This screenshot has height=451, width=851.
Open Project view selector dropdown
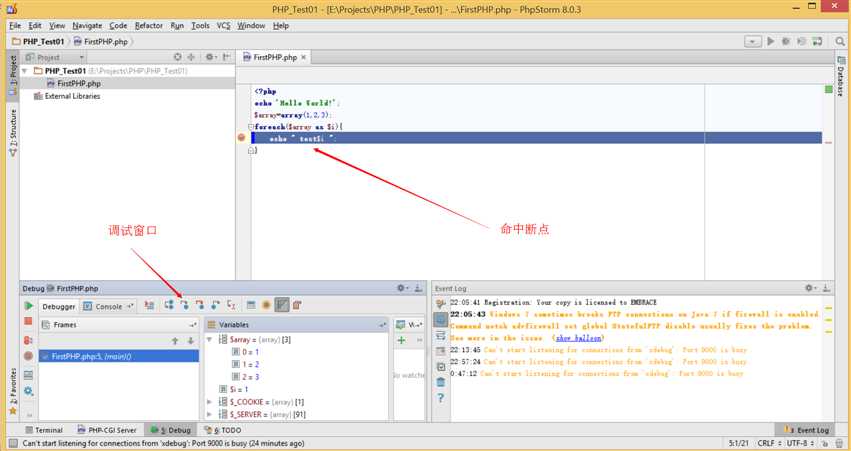[55, 57]
